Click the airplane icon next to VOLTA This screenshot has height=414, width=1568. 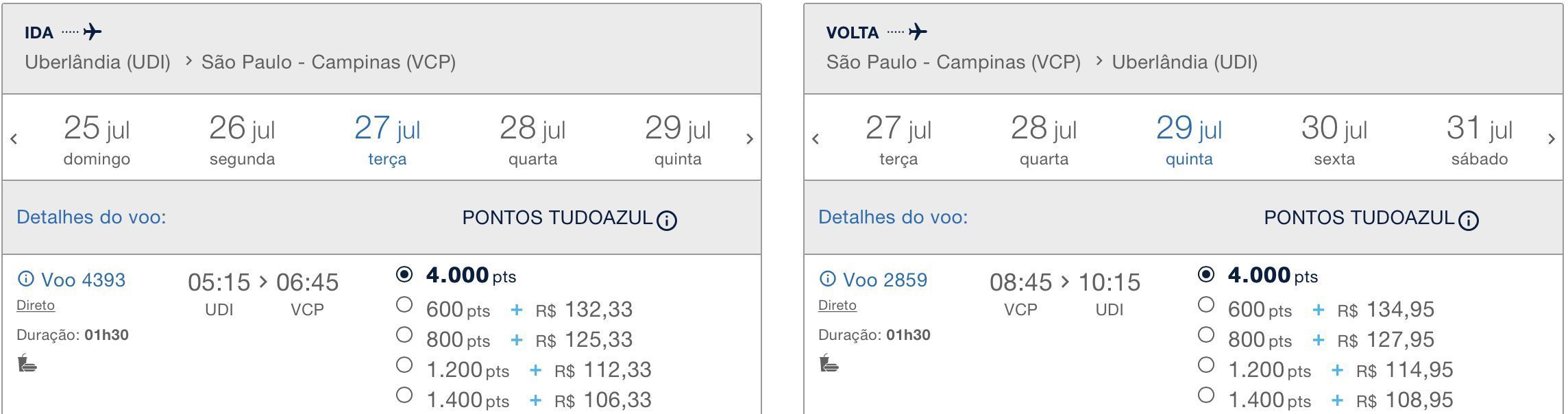pyautogui.click(x=918, y=32)
